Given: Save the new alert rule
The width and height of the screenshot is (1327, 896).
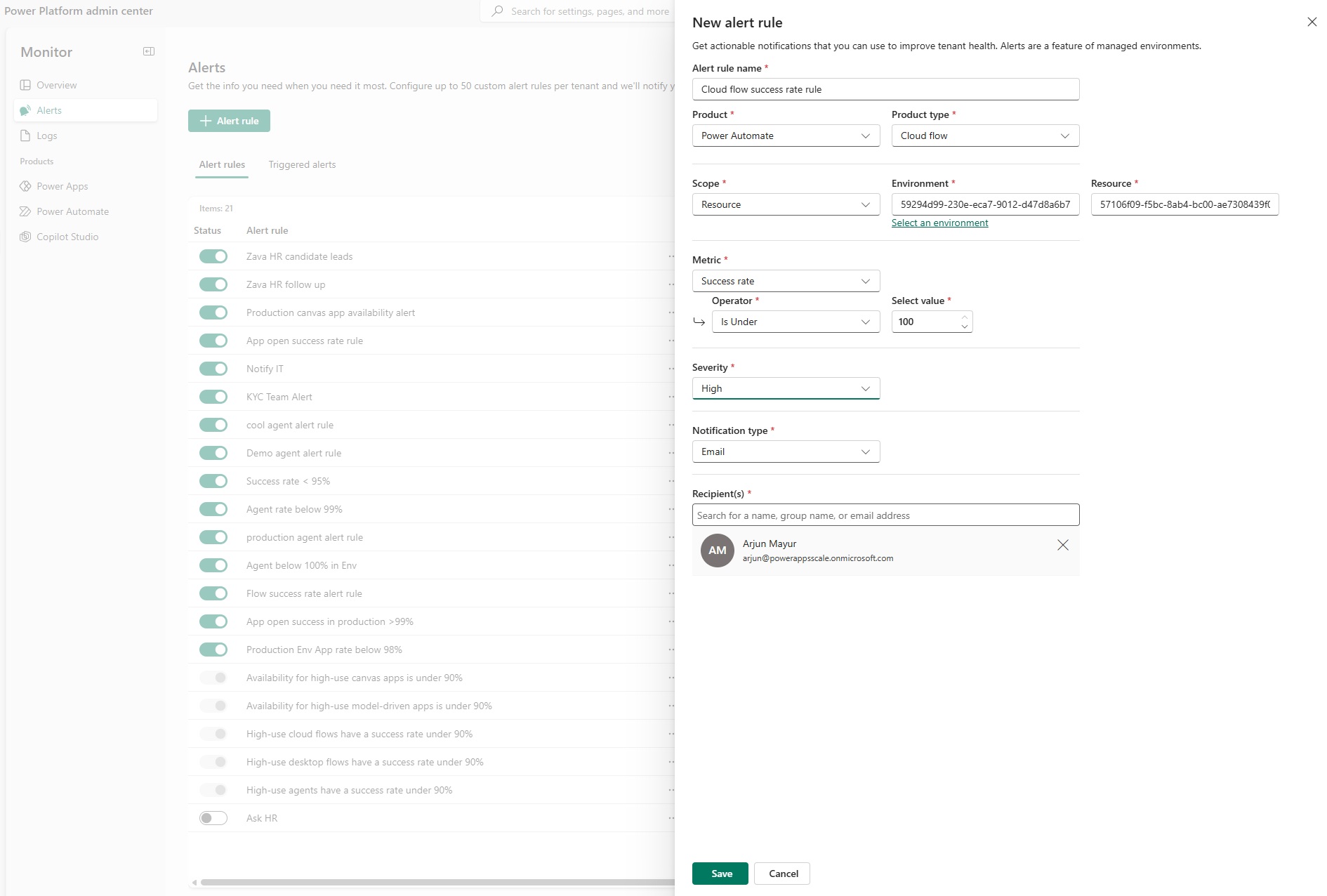Looking at the screenshot, I should point(720,874).
